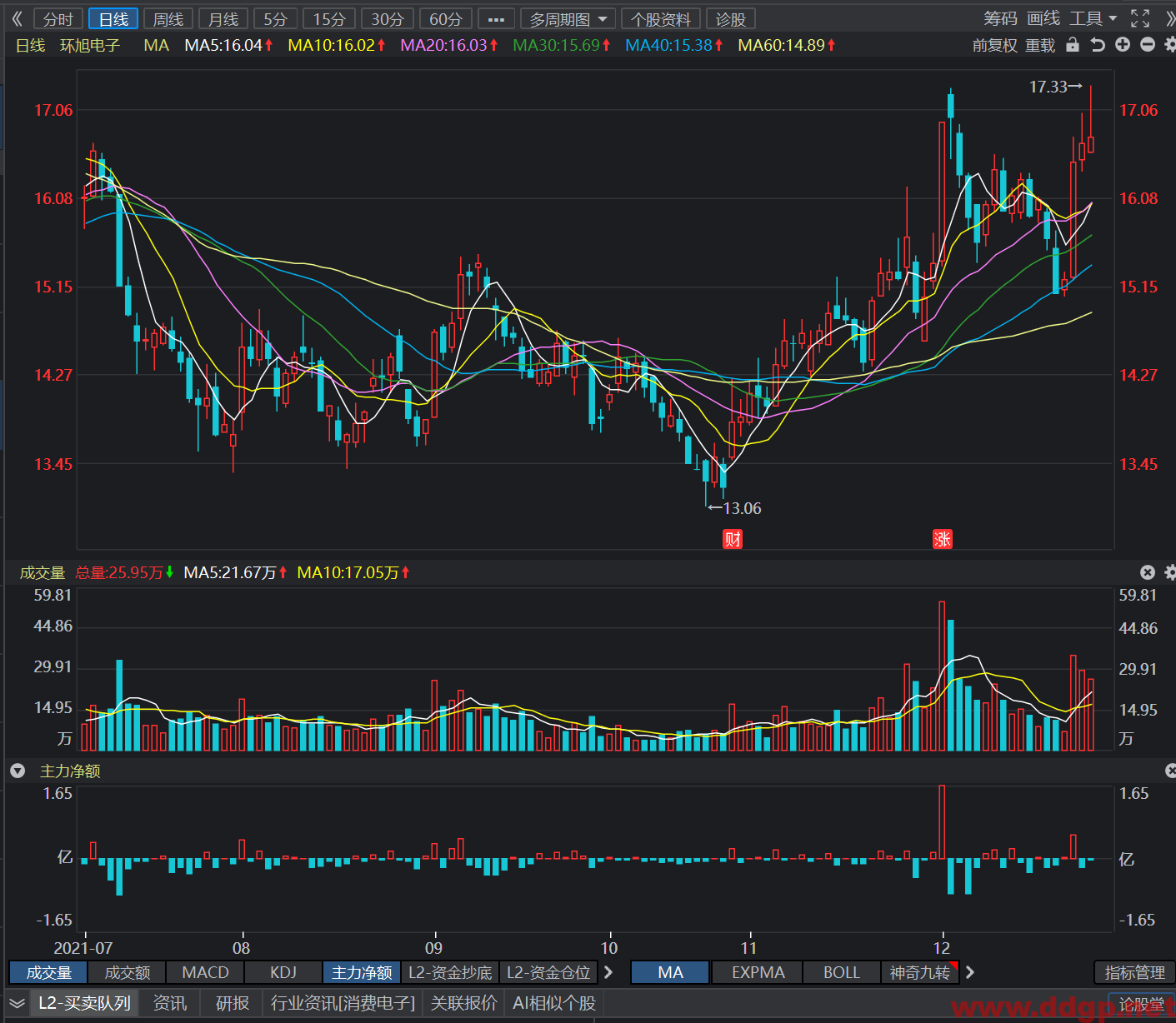Viewport: 1176px width, 1023px height.
Task: Open volume panel settings gear
Action: 1170,572
